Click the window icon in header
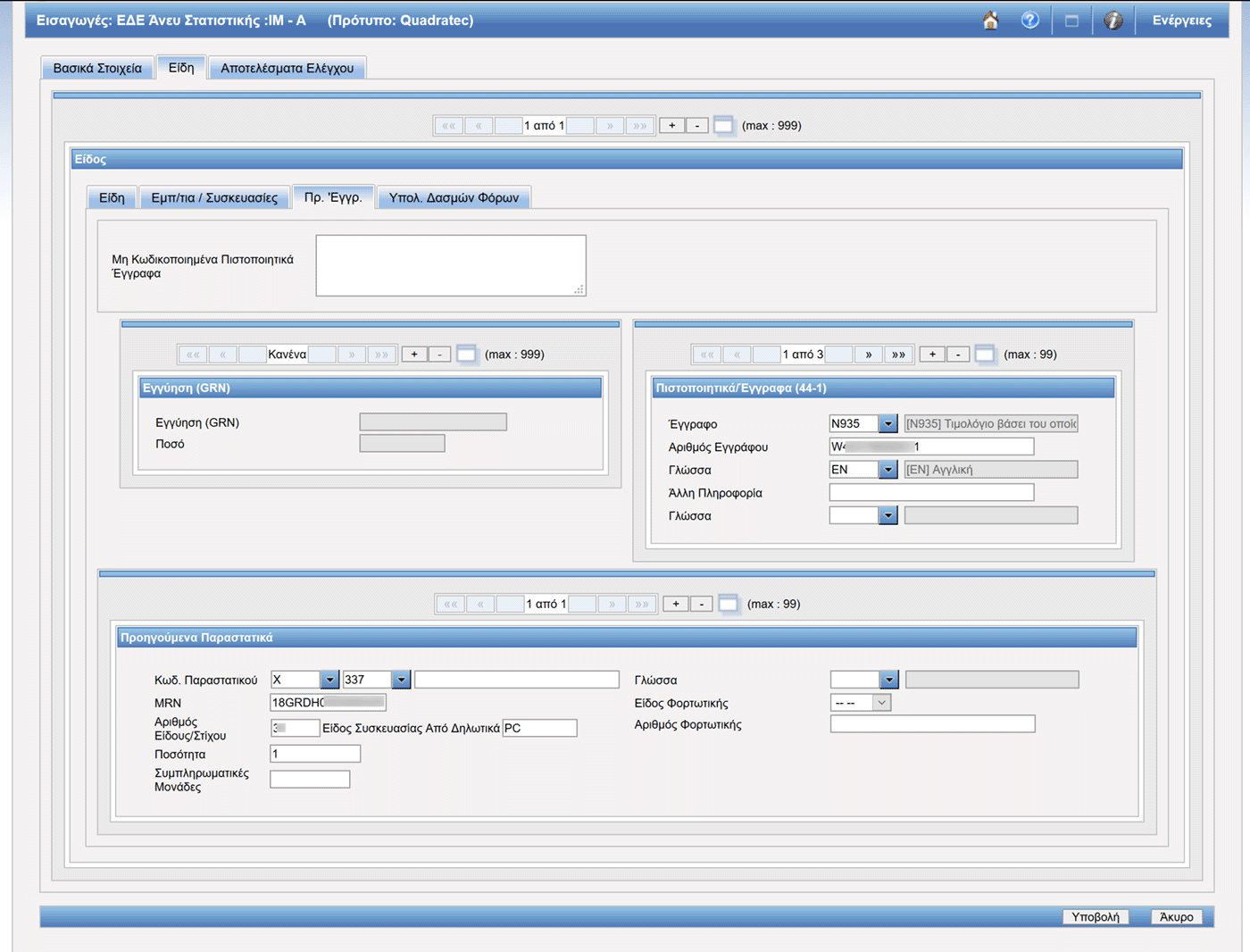Viewport: 1250px width, 952px height. [x=1071, y=21]
